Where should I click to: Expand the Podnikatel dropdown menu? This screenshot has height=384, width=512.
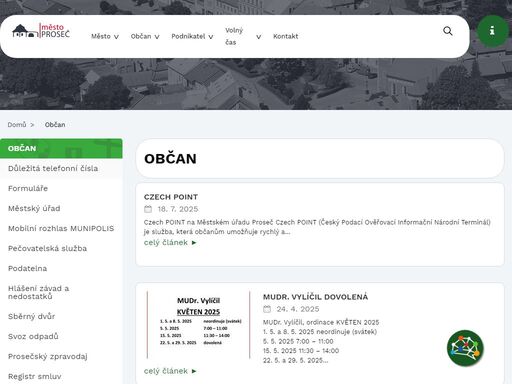pyautogui.click(x=192, y=36)
